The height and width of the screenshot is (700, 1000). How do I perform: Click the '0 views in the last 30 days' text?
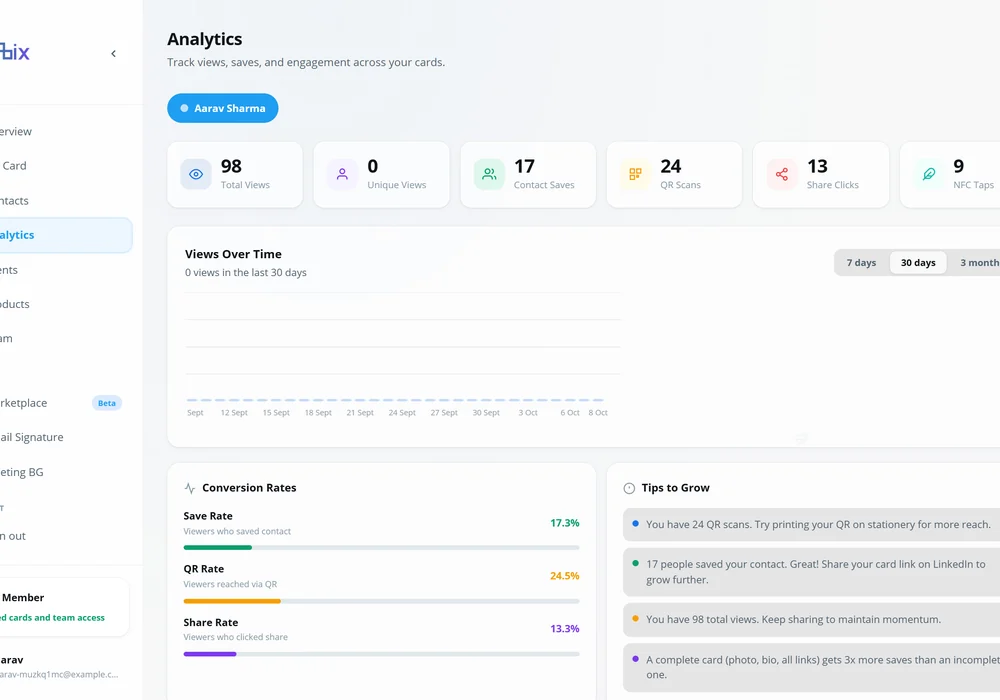246,272
